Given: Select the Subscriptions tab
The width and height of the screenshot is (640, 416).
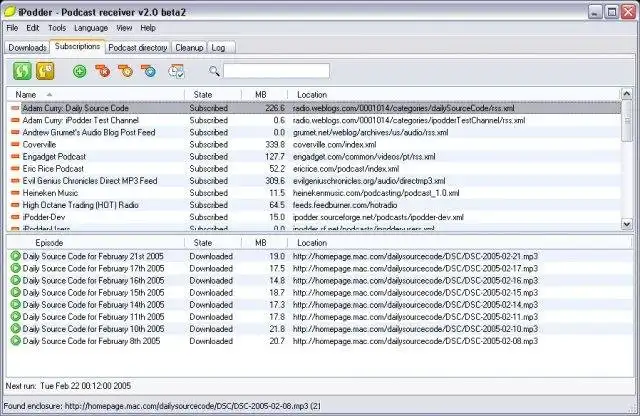Looking at the screenshot, I should coord(78,46).
